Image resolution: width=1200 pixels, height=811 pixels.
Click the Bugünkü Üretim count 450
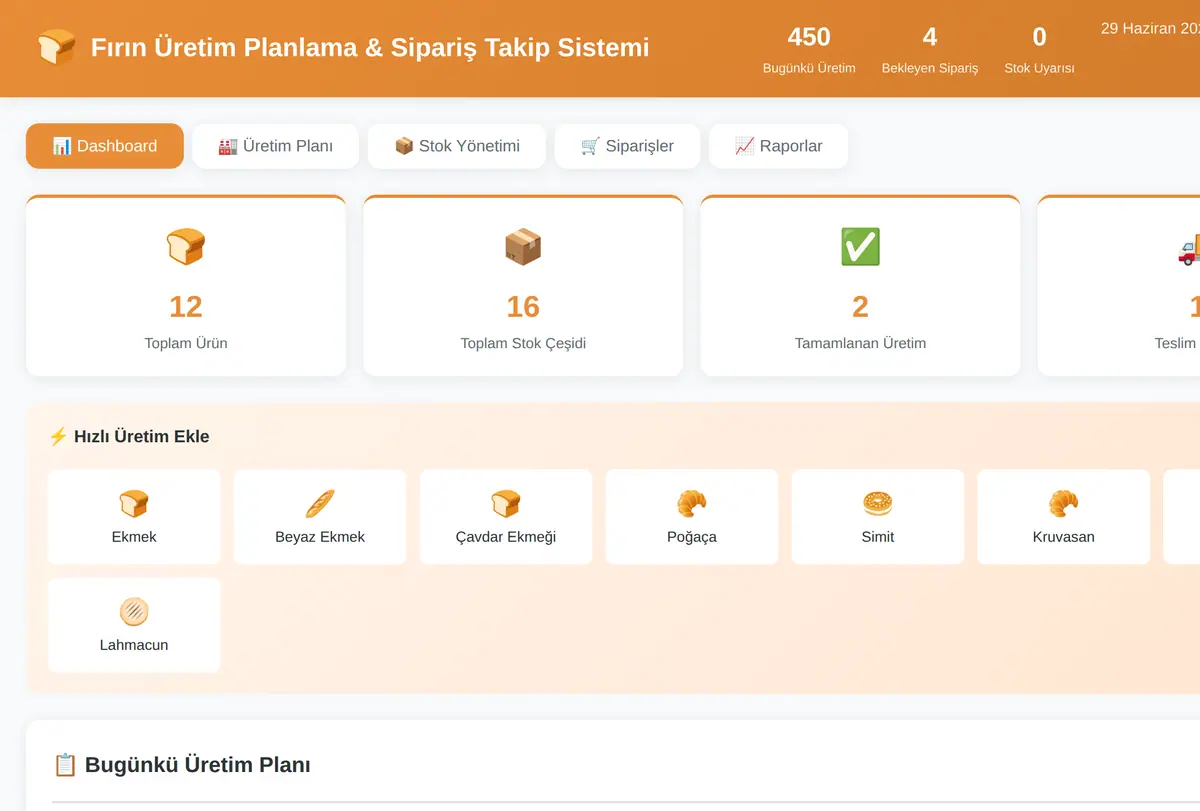click(x=809, y=37)
